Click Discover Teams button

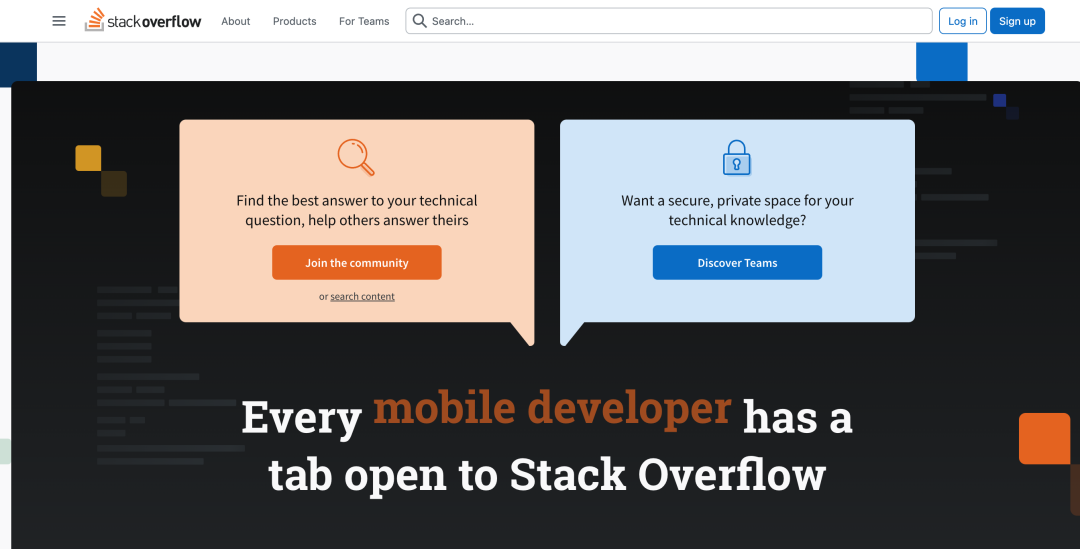[737, 262]
